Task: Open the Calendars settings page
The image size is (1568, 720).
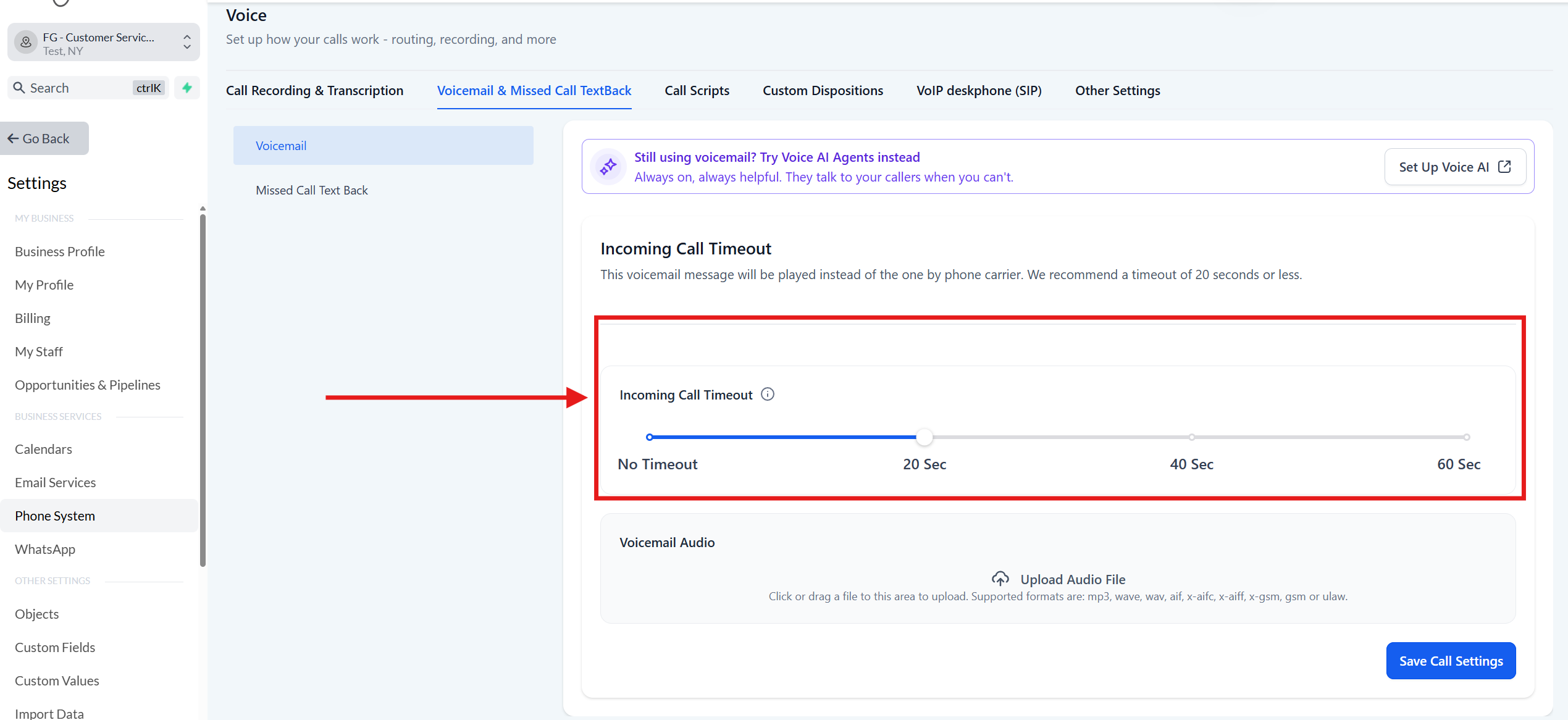Action: [x=43, y=449]
